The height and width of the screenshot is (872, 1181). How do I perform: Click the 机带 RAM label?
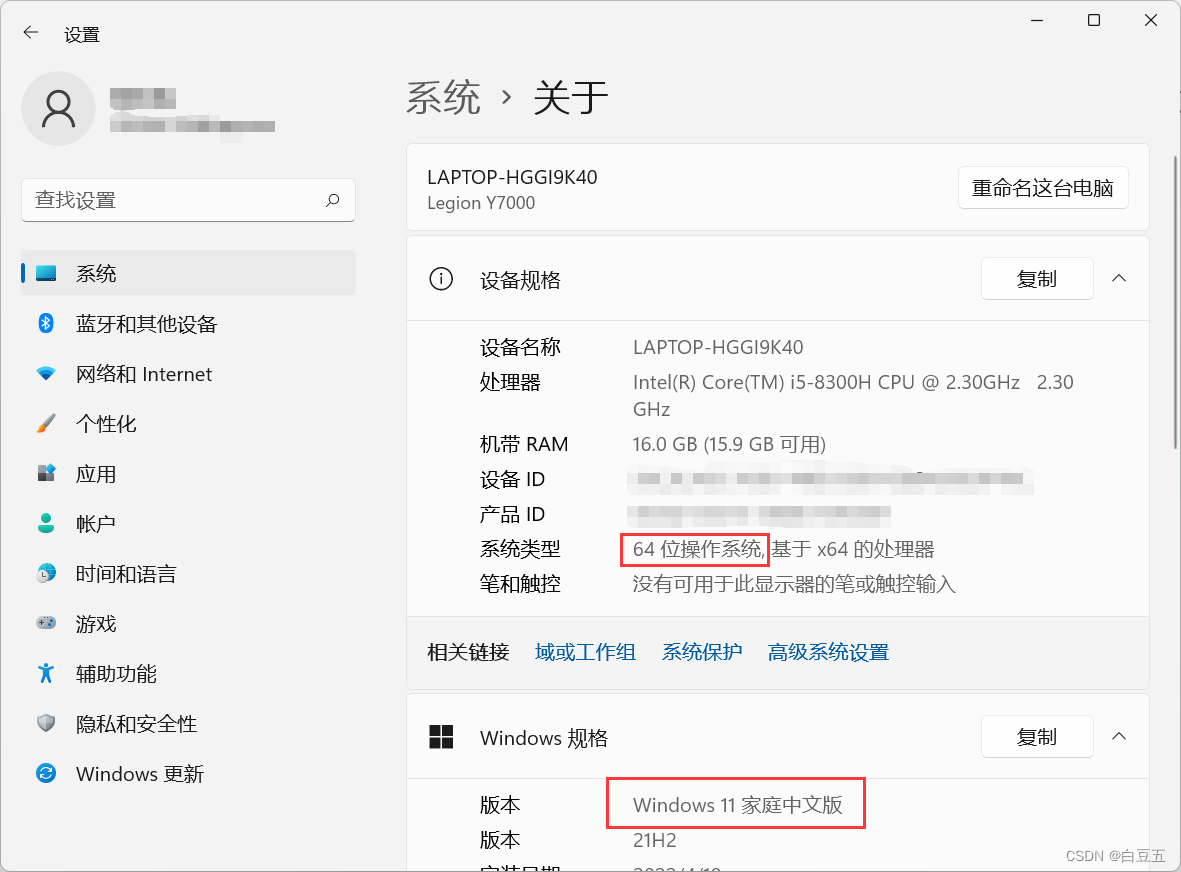[524, 444]
